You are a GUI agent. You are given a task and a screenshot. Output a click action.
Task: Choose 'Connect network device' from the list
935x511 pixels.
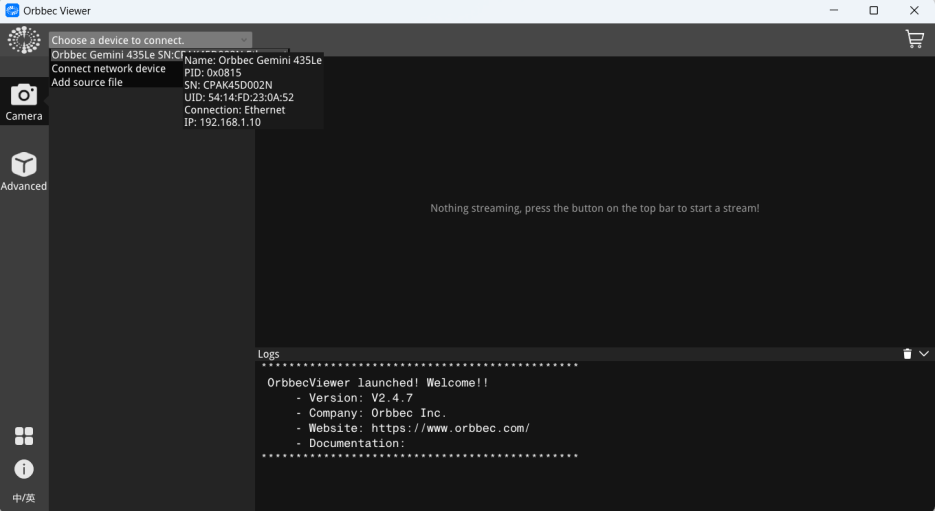pyautogui.click(x=108, y=69)
